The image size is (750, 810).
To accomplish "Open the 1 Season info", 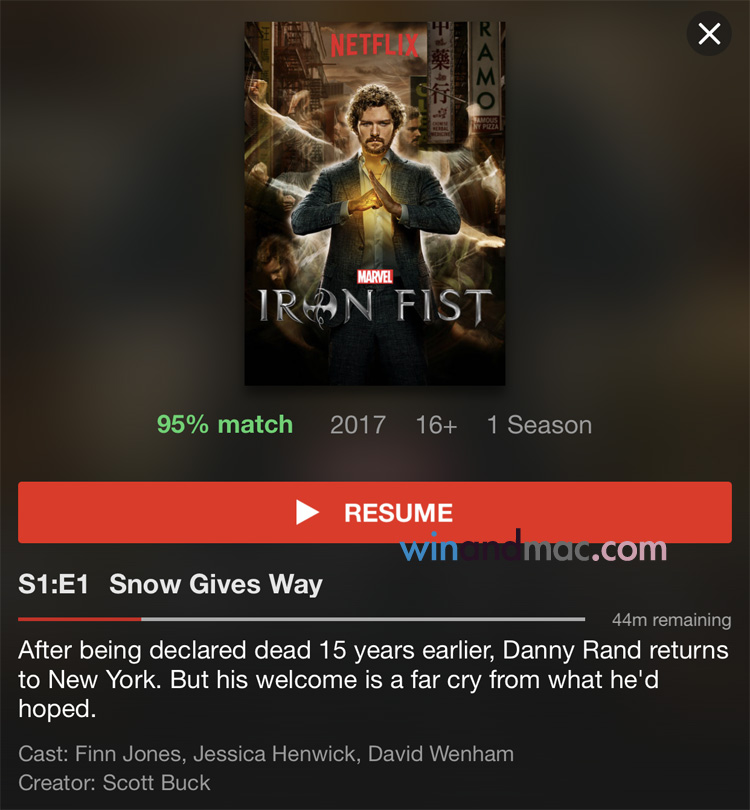I will pos(539,425).
